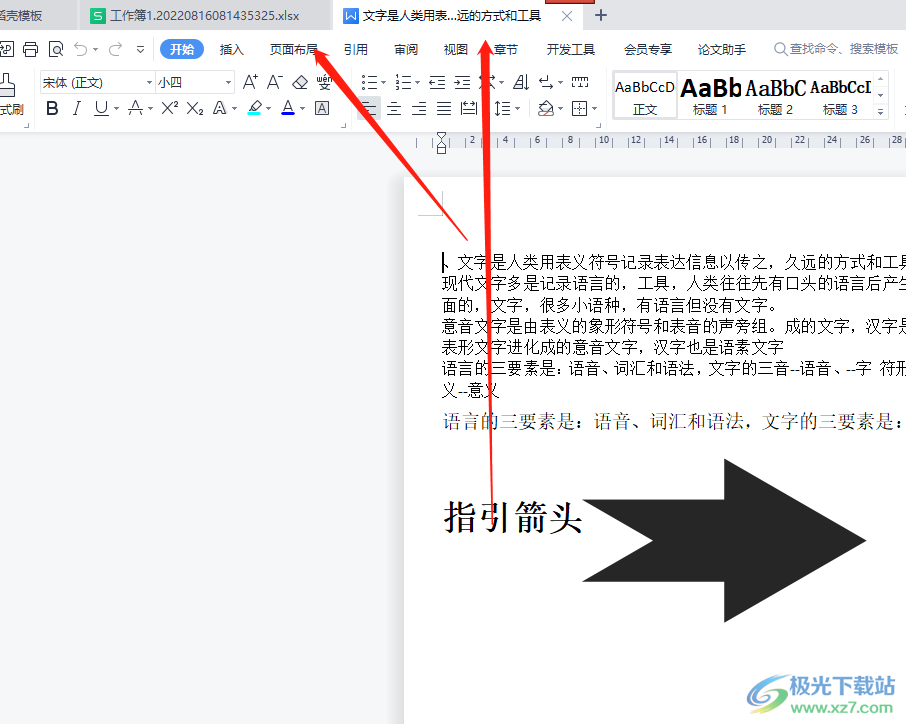The image size is (906, 724).
Task: Click the search commands field 查找命令
Action: [836, 49]
